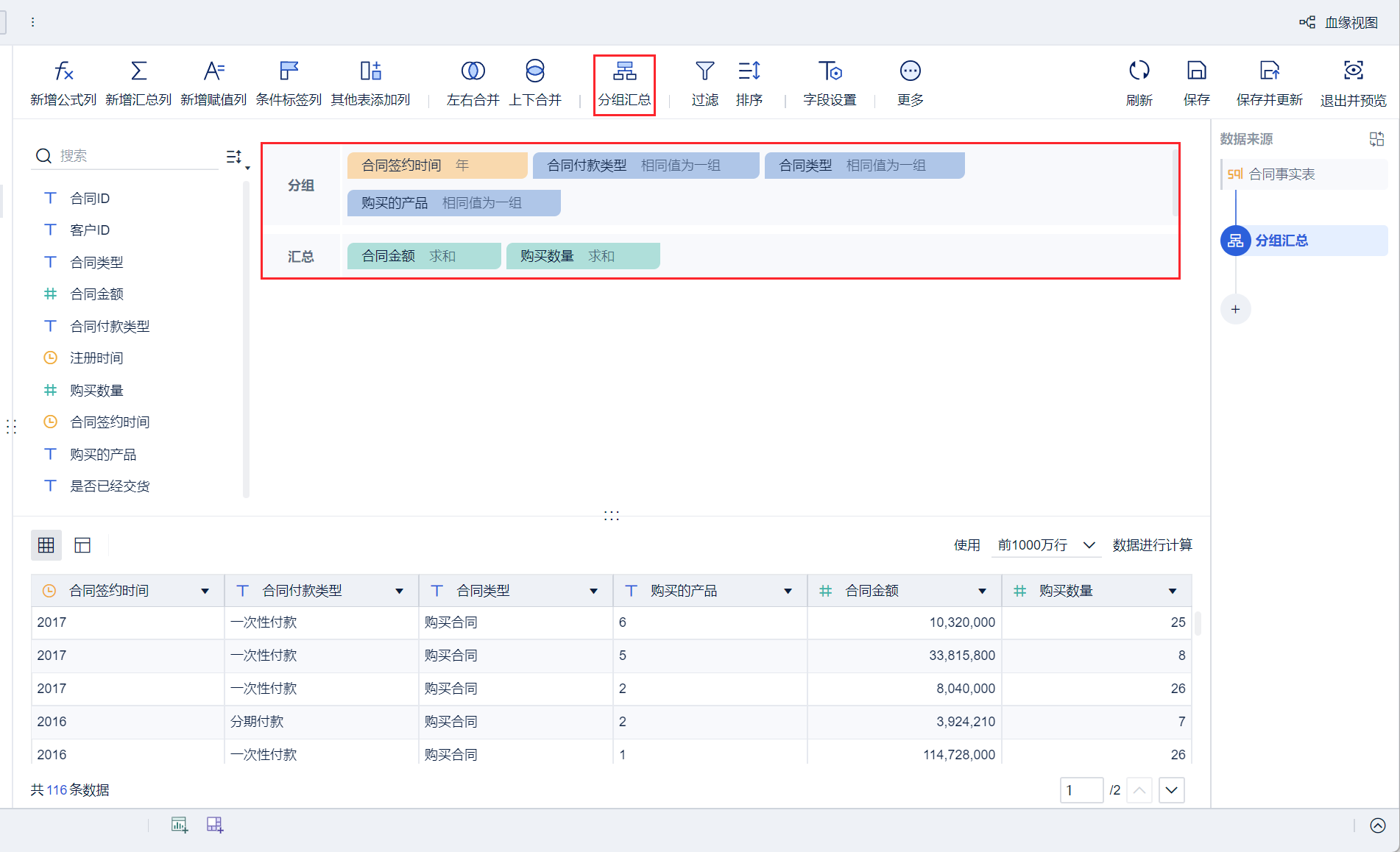
Task: Click the 购买数量 求和 summary chip
Action: pyautogui.click(x=583, y=256)
